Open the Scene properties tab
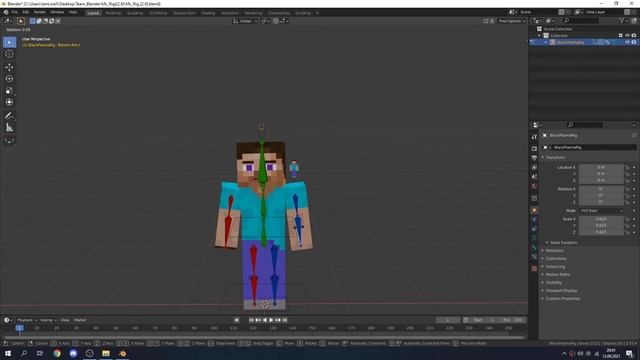The width and height of the screenshot is (640, 360). pyautogui.click(x=534, y=177)
